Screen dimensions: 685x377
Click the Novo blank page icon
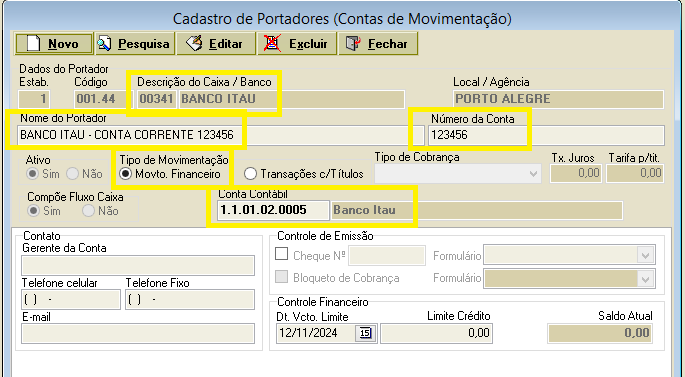point(33,44)
